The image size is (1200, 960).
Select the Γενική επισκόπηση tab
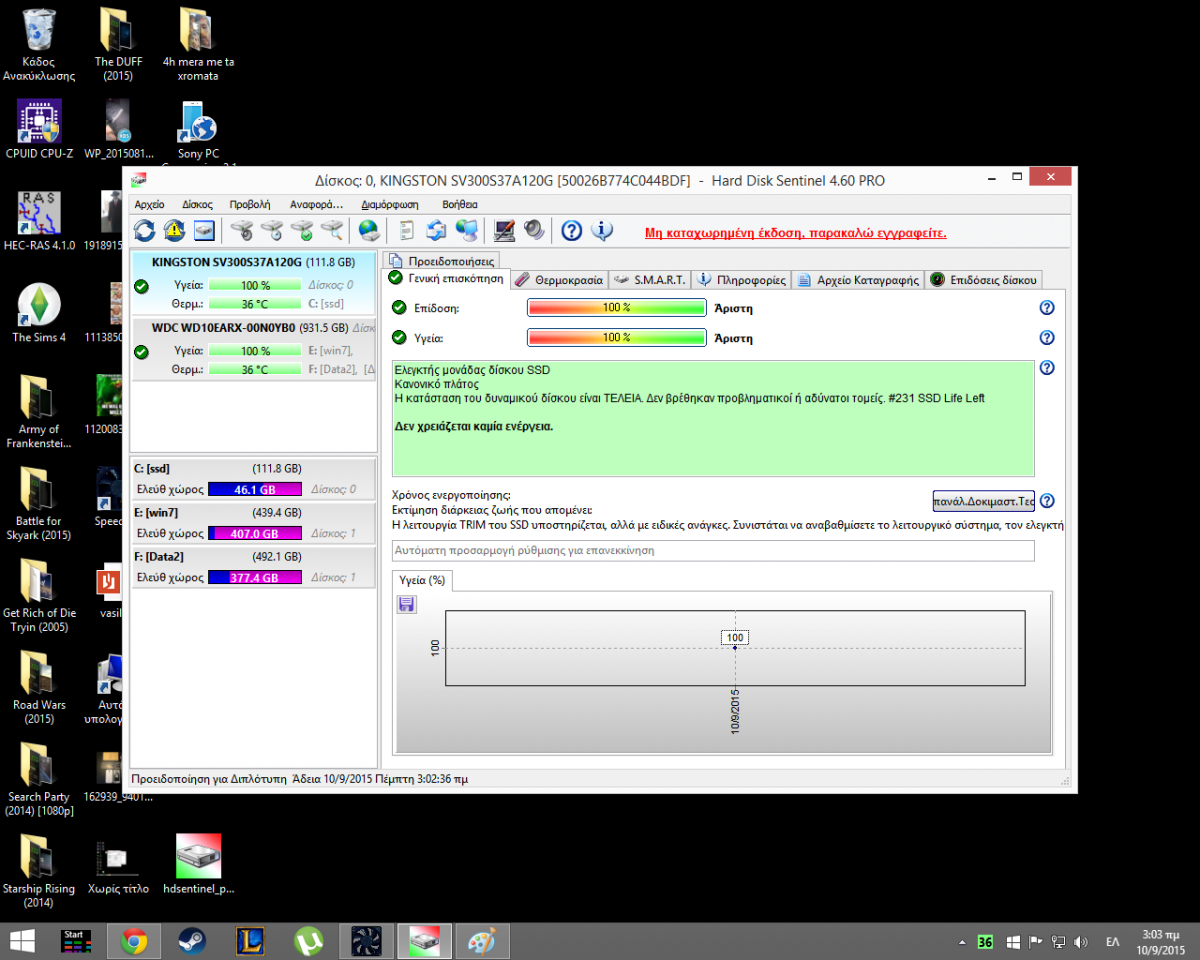(447, 279)
